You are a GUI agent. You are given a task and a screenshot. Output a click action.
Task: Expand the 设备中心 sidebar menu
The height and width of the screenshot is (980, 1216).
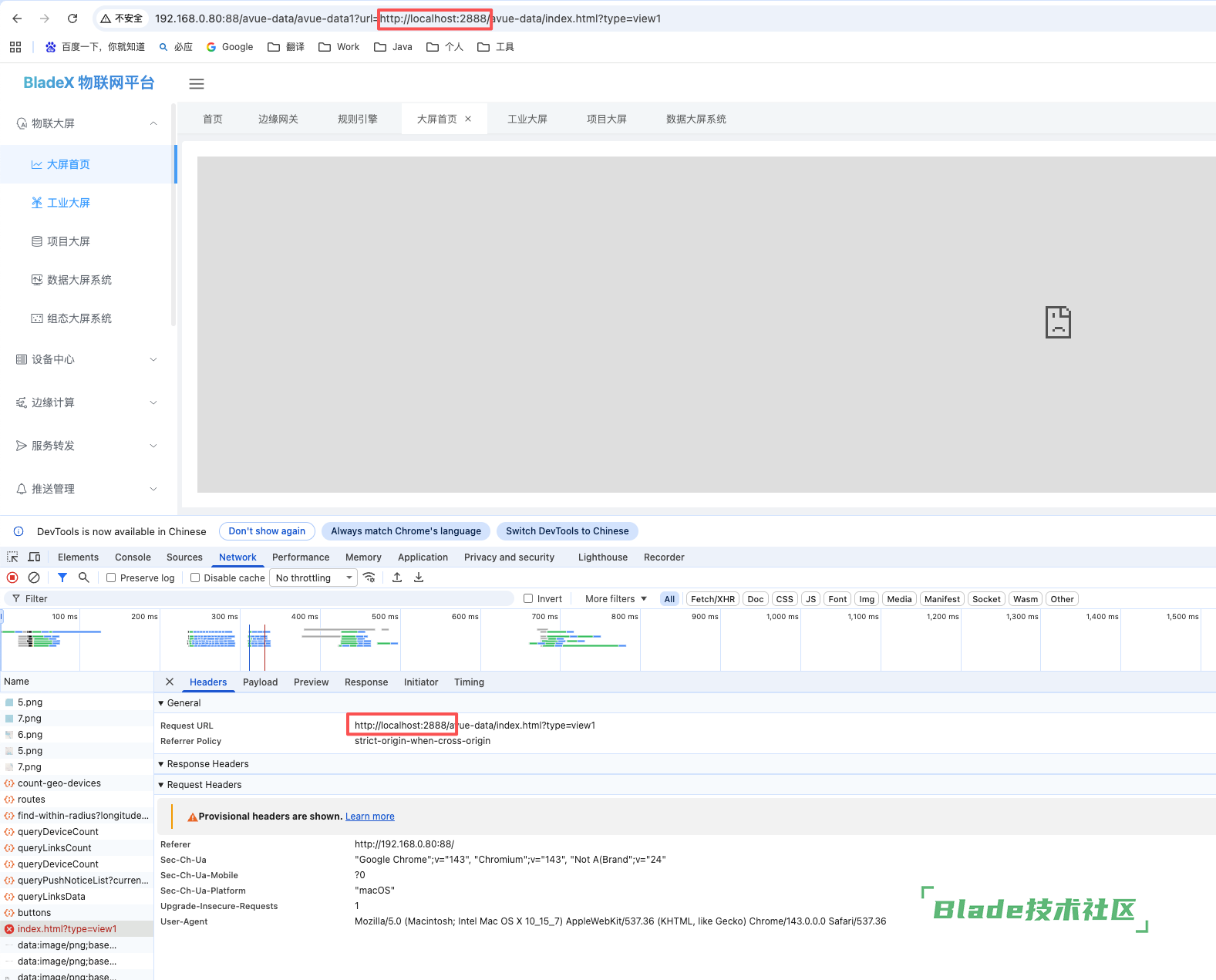(x=86, y=359)
